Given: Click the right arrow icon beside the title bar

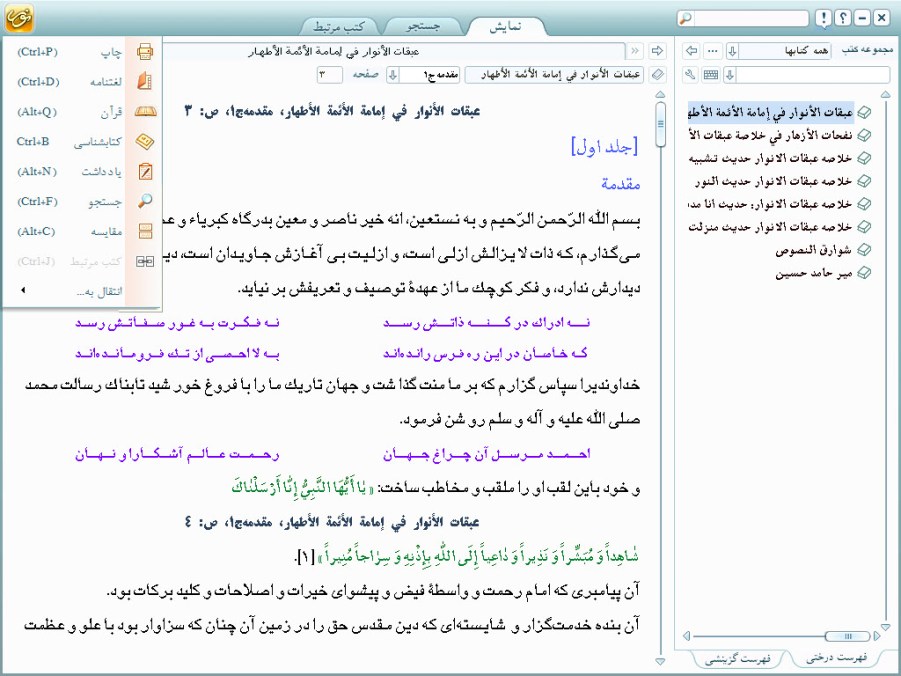Looking at the screenshot, I should pos(657,51).
